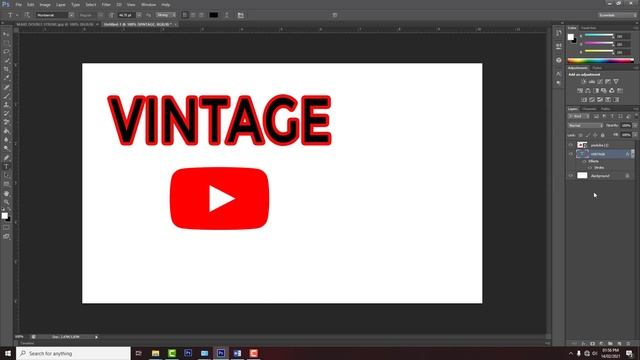Open the font family dropdown
Screen dimensions: 640x360
pos(71,15)
